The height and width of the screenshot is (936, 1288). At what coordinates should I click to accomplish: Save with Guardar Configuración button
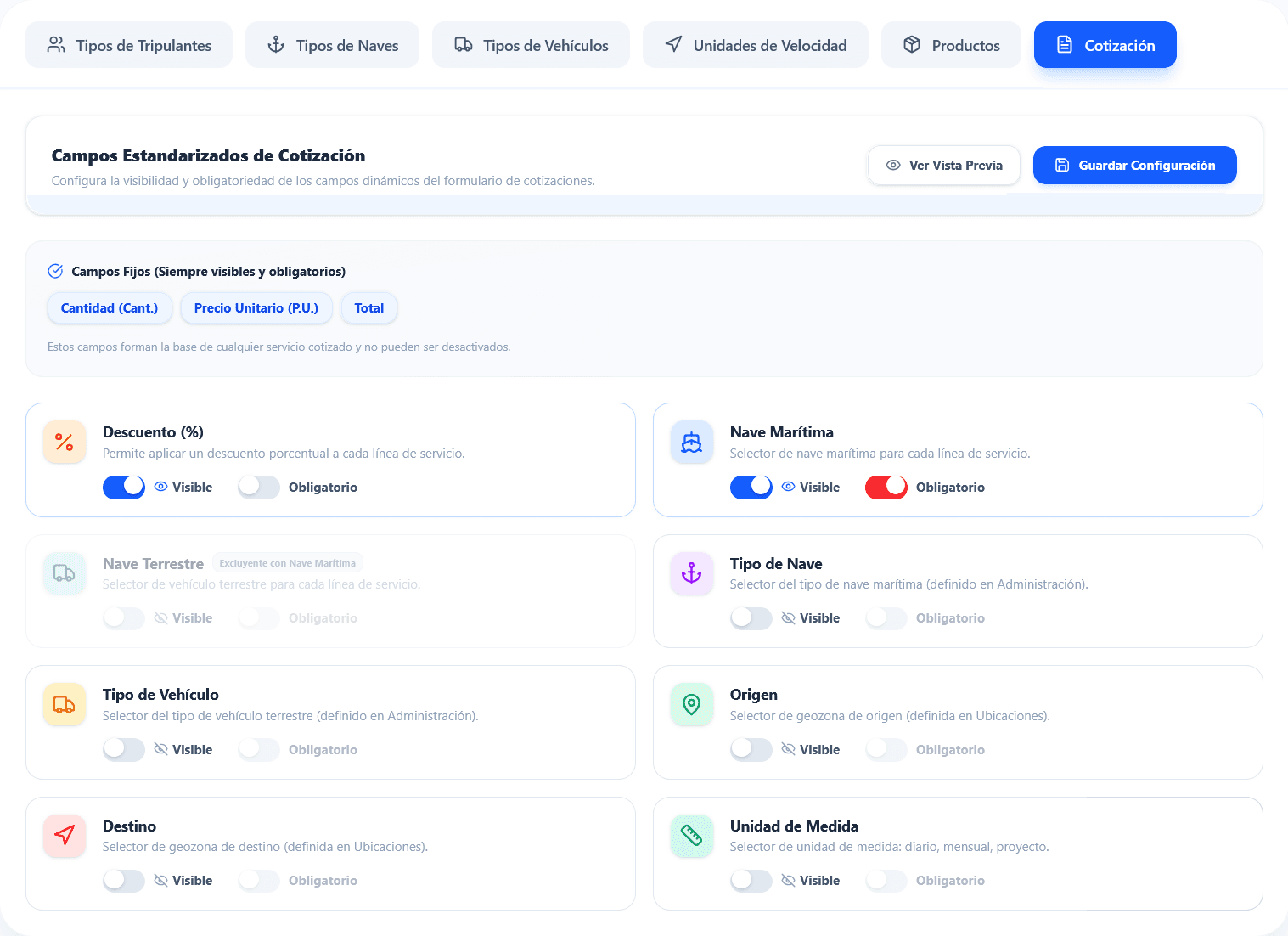click(1135, 165)
